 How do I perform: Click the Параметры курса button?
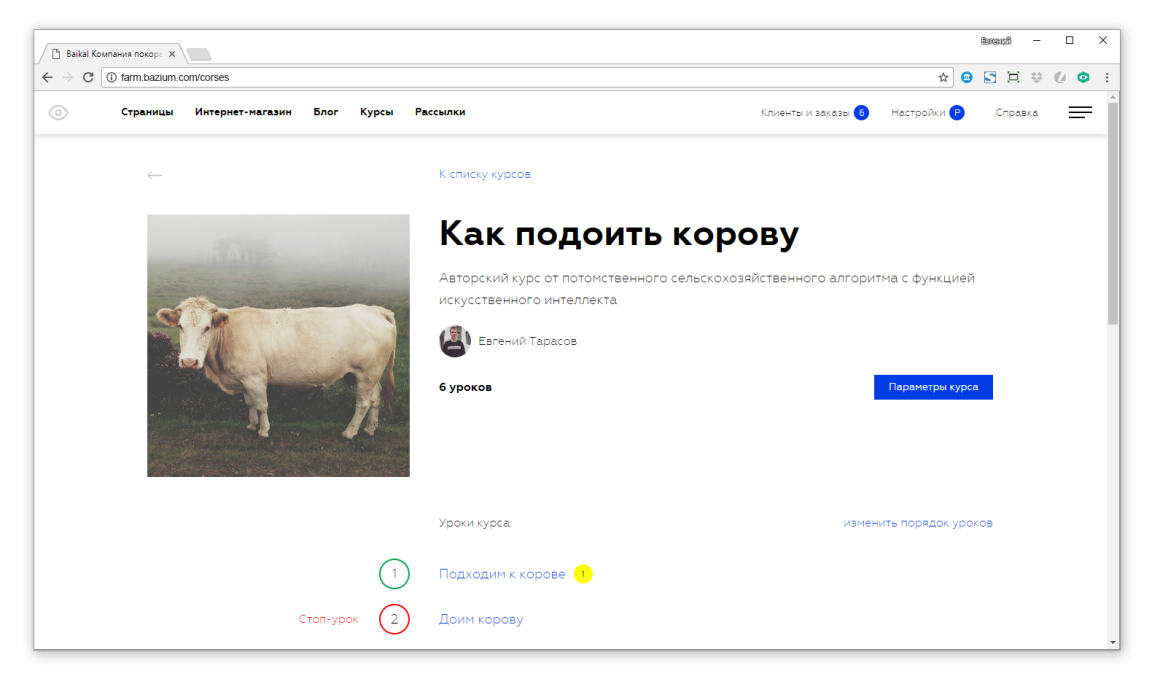(934, 387)
